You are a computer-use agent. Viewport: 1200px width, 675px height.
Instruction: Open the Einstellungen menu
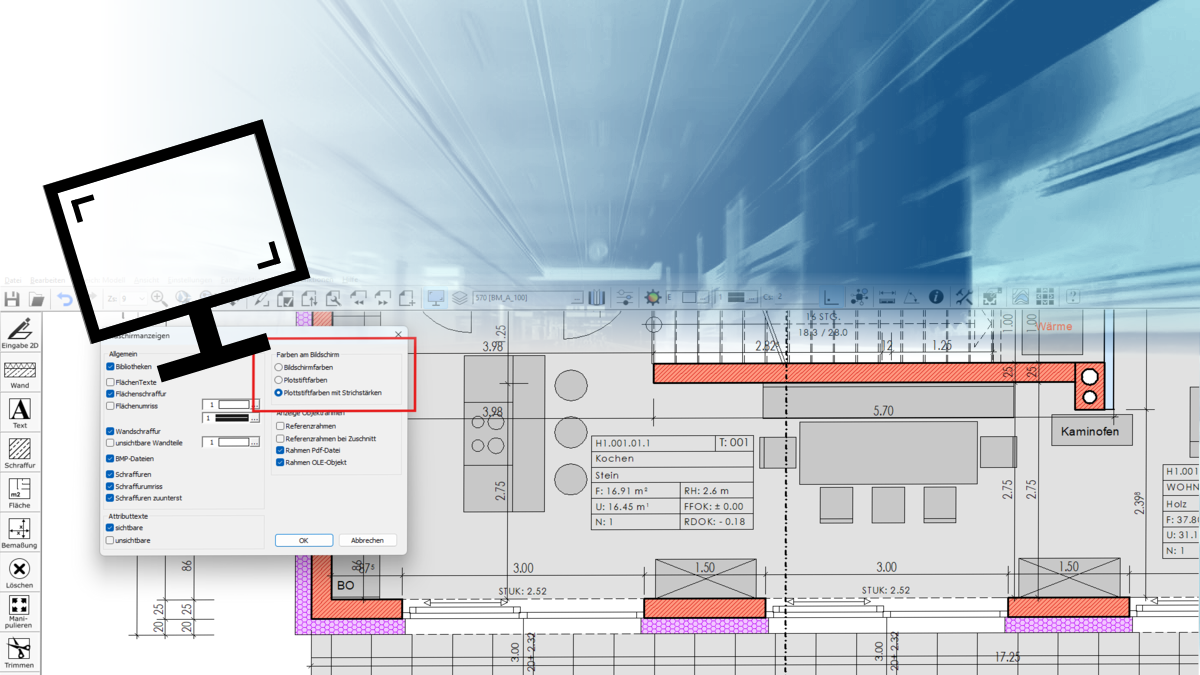pyautogui.click(x=191, y=280)
